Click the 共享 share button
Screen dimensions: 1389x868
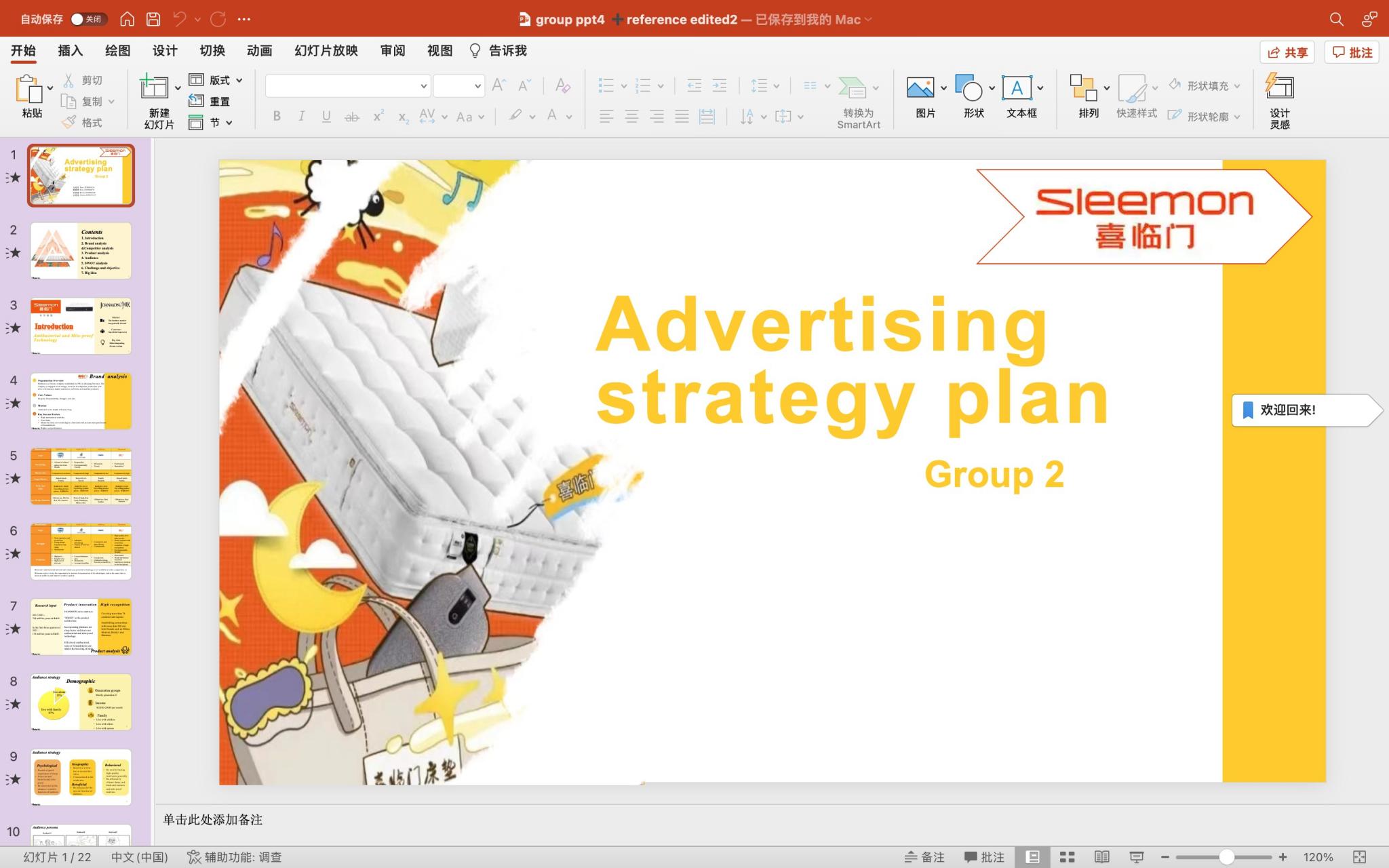click(x=1287, y=52)
